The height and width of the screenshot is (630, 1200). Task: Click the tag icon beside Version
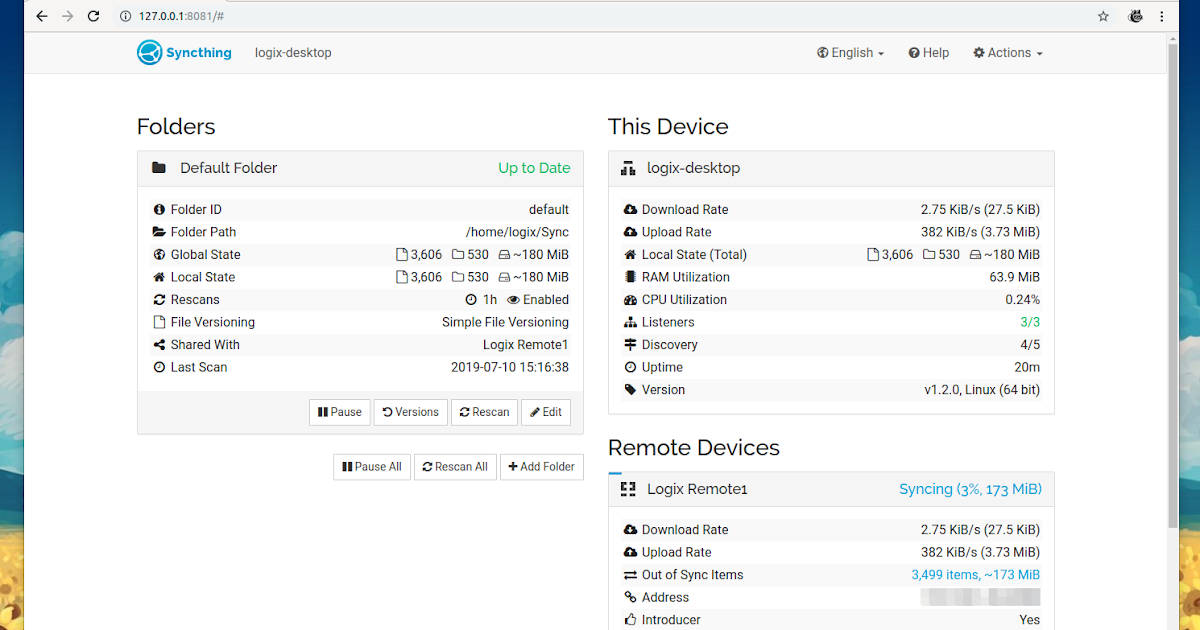coord(630,390)
